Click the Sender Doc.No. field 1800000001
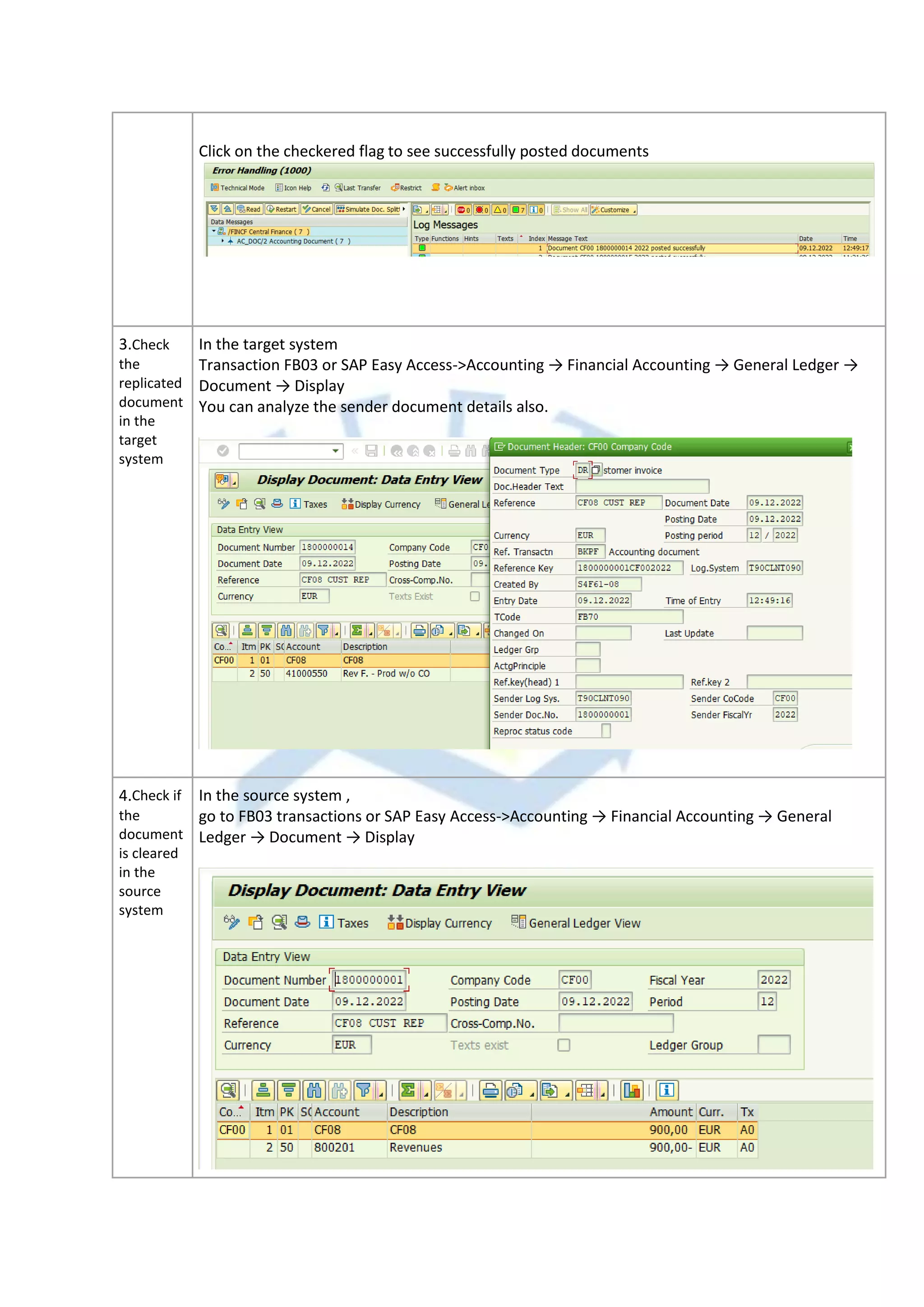Image resolution: width=924 pixels, height=1307 pixels. (603, 714)
